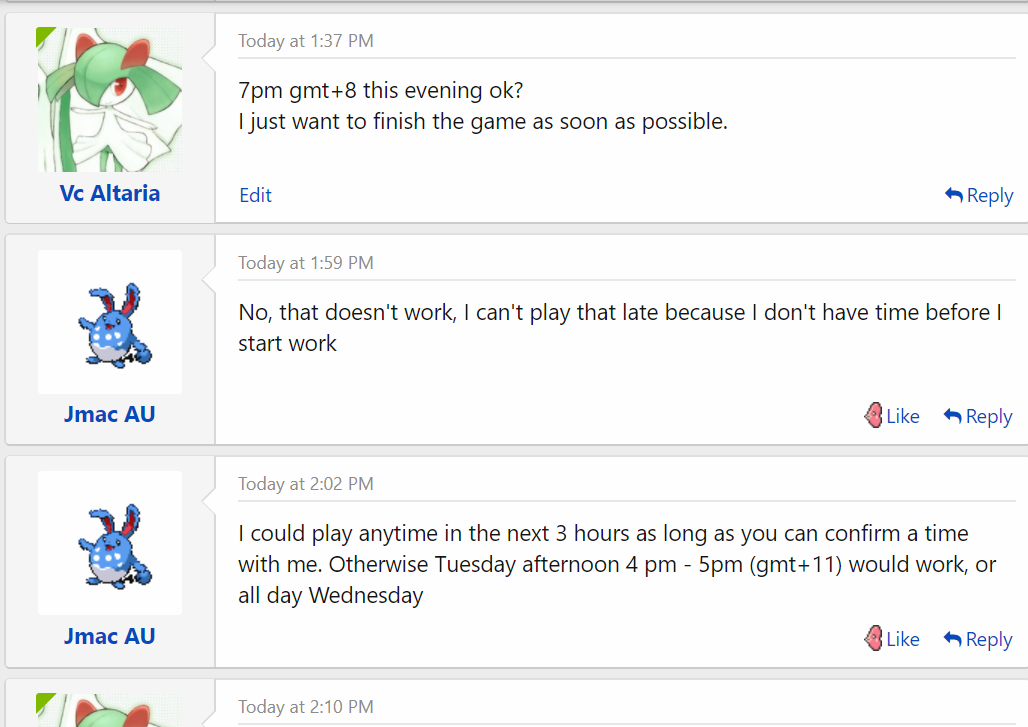Open Jmac AU's username on the 1:59 PM post
Screen dimensions: 1028x727
pos(110,414)
